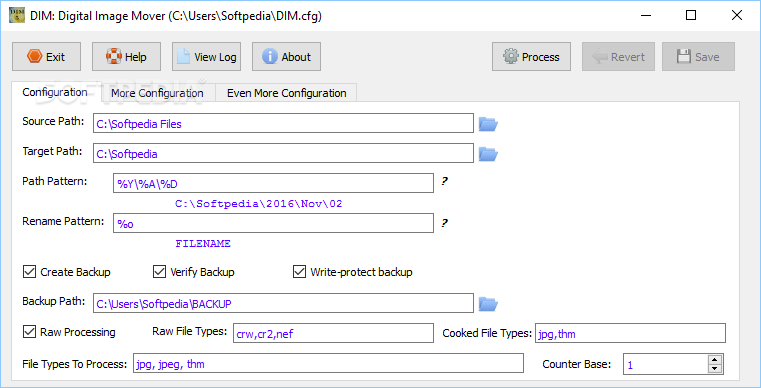This screenshot has width=761, height=388.
Task: Switch to the More Configuration tab
Action: coord(157,93)
